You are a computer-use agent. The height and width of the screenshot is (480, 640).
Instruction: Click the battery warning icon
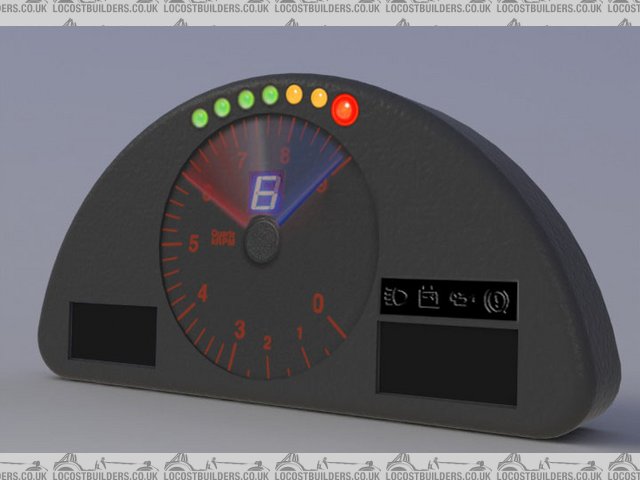click(429, 298)
